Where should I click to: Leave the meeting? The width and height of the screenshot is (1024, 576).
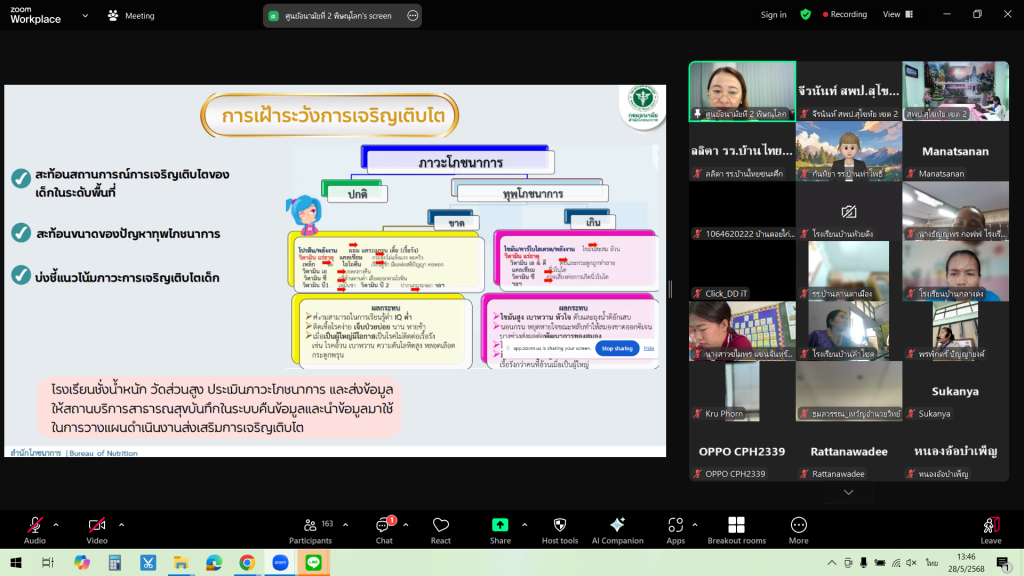991,530
